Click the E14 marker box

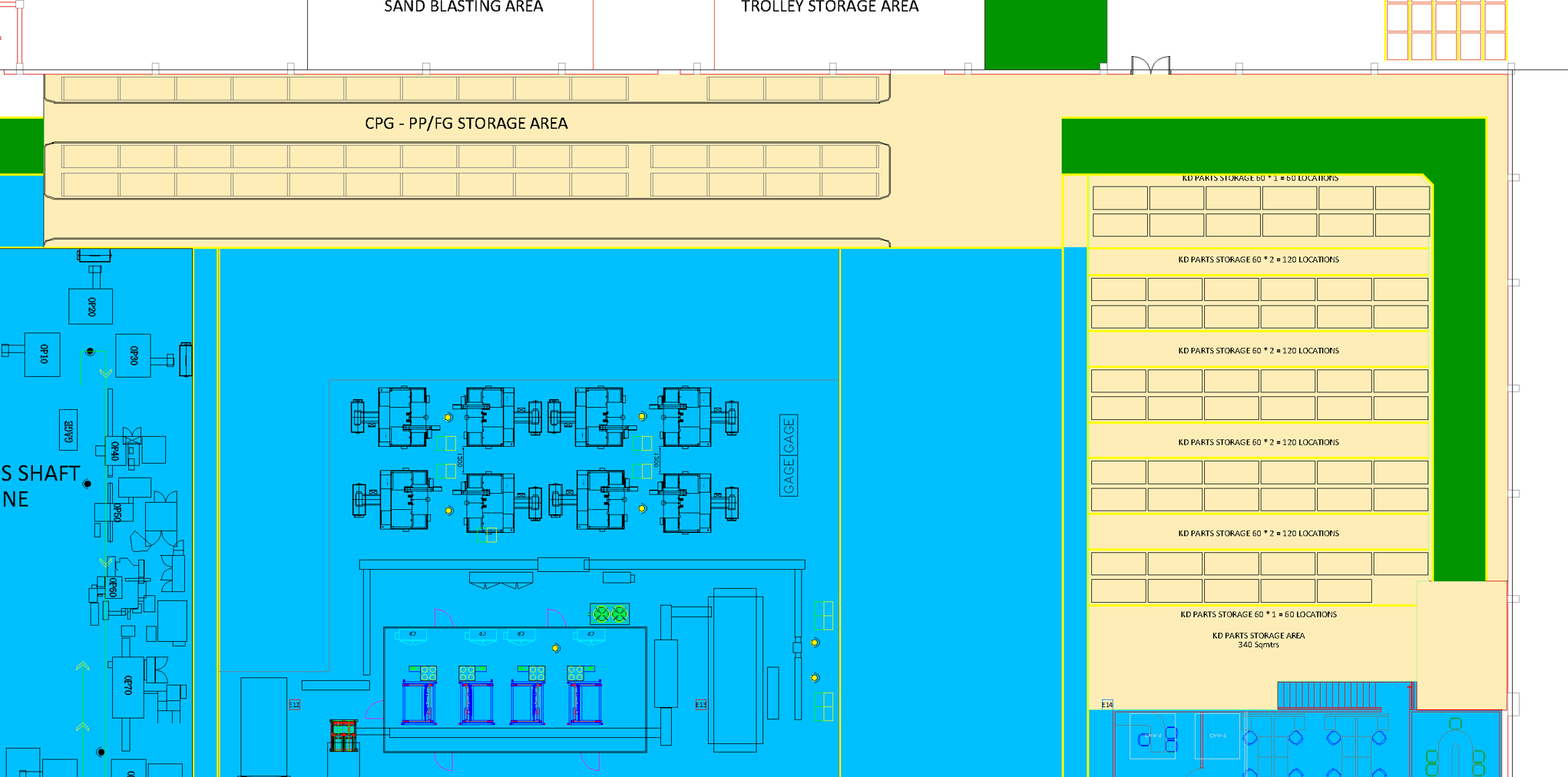coord(1107,704)
